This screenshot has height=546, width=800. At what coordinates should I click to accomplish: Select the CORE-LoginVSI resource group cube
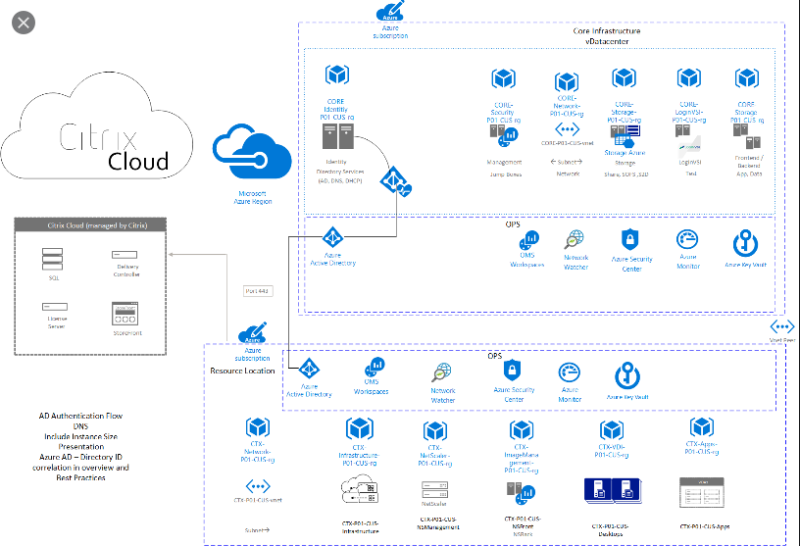coord(689,78)
